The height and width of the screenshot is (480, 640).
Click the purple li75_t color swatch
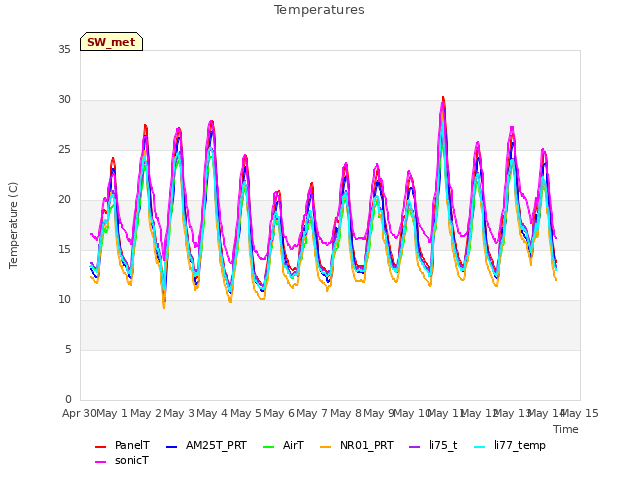point(414,447)
